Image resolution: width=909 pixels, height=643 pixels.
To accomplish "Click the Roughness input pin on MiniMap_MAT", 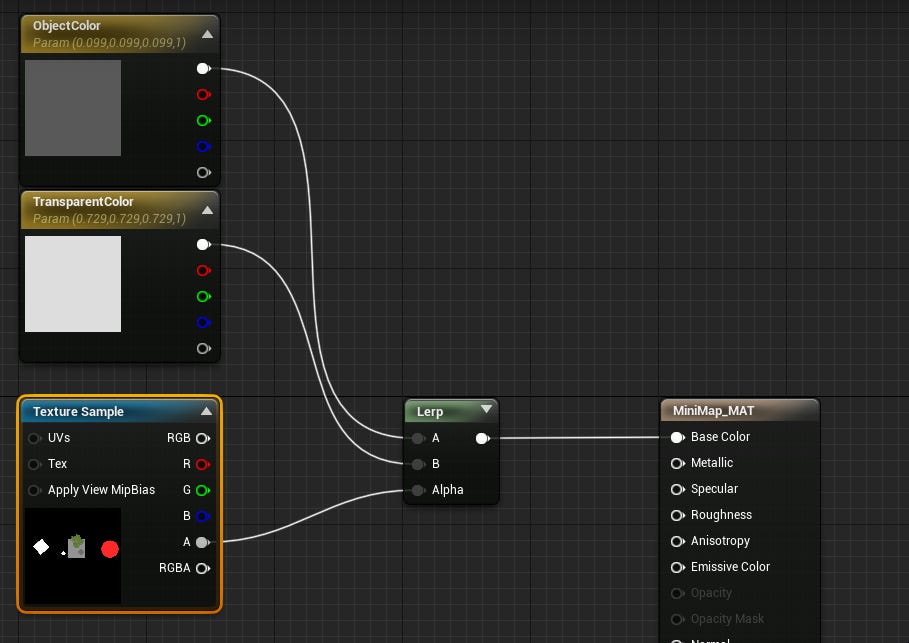I will 677,515.
